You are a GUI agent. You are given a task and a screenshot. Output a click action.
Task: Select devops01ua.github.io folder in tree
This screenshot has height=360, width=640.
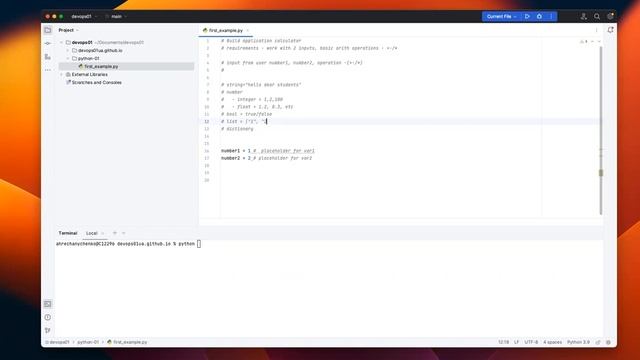click(100, 51)
